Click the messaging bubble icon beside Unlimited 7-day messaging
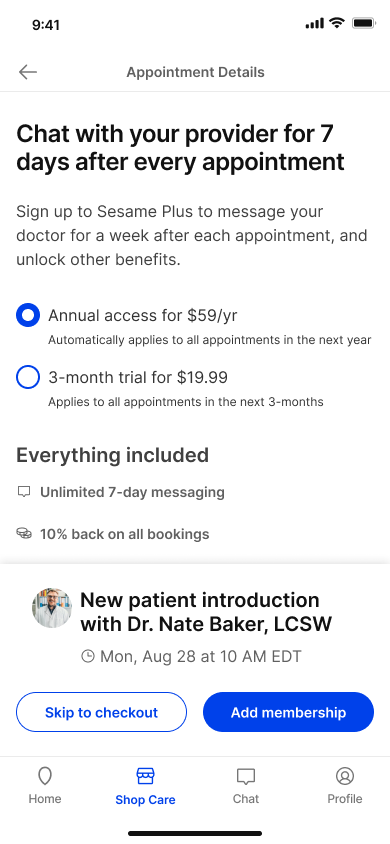This screenshot has height=844, width=390. pyautogui.click(x=24, y=492)
